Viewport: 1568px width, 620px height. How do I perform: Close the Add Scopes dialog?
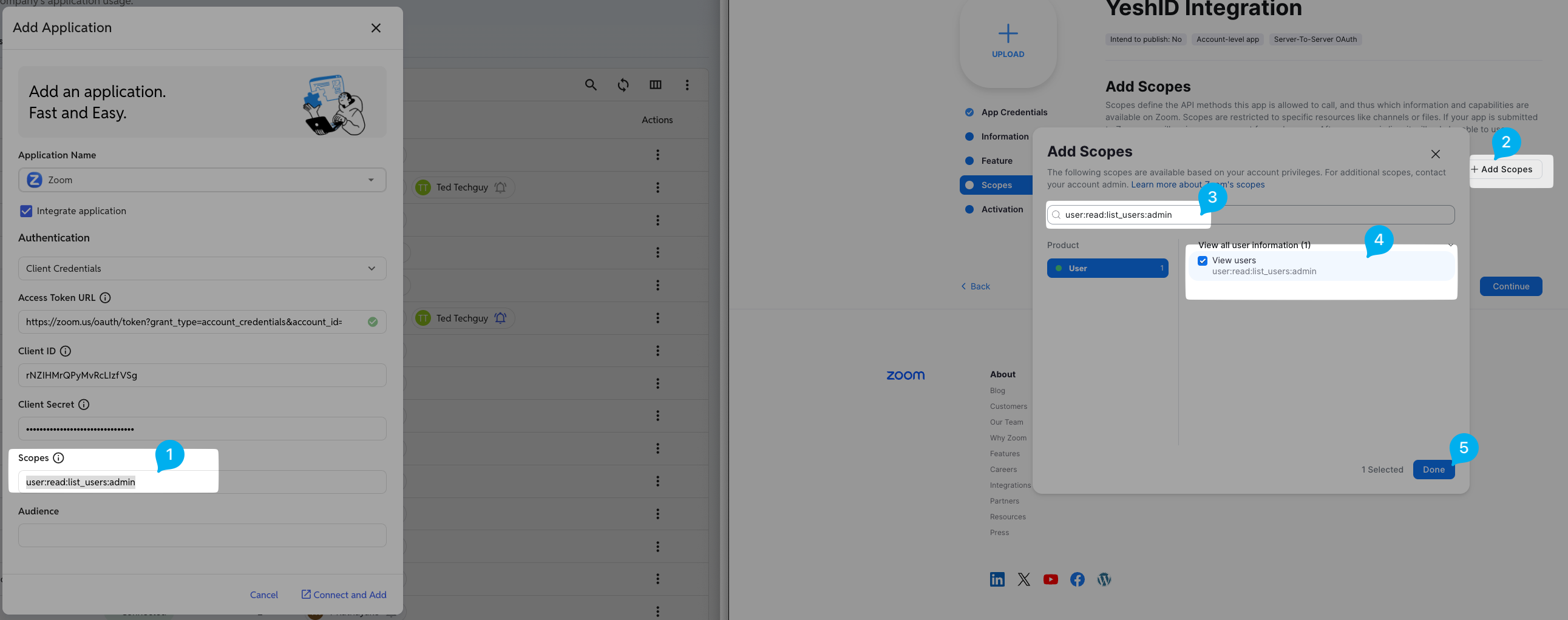1435,154
